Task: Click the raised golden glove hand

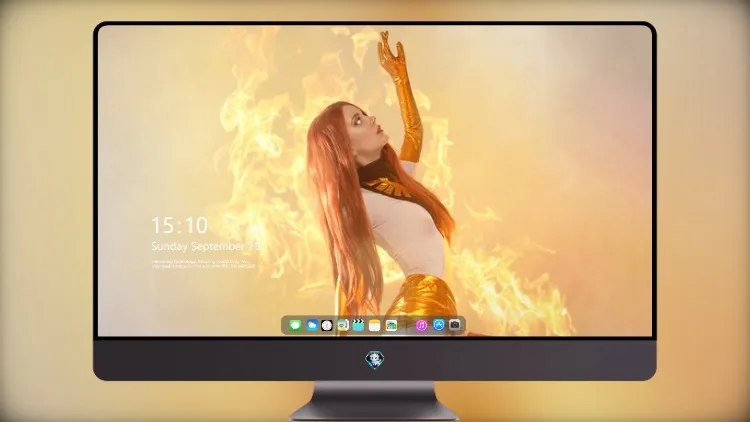Action: pos(392,53)
